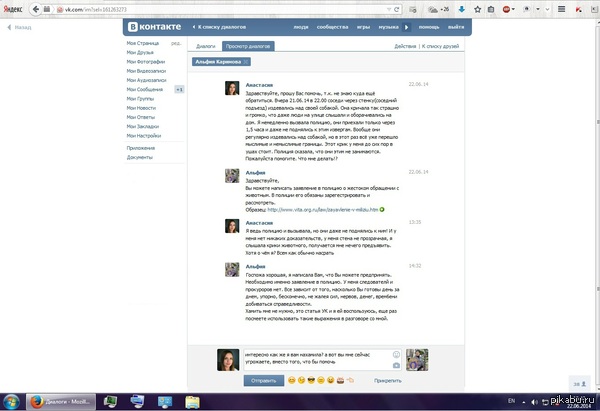Image resolution: width=600 pixels, height=411 pixels.
Task: Insert the pointing hand emoji
Action: point(350,380)
